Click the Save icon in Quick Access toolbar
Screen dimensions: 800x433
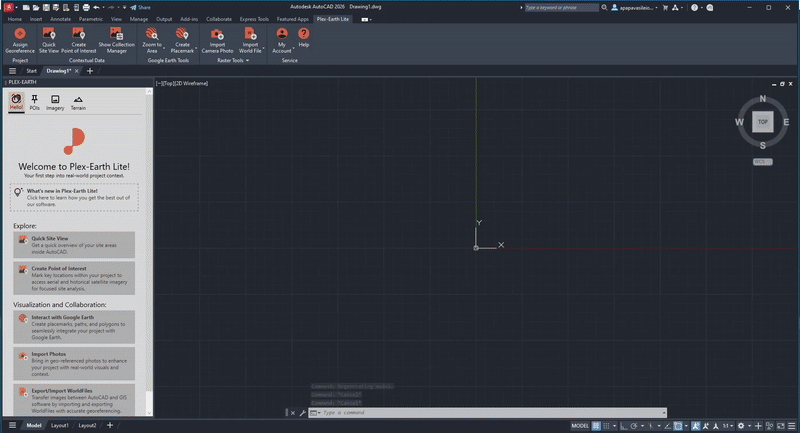(46, 8)
